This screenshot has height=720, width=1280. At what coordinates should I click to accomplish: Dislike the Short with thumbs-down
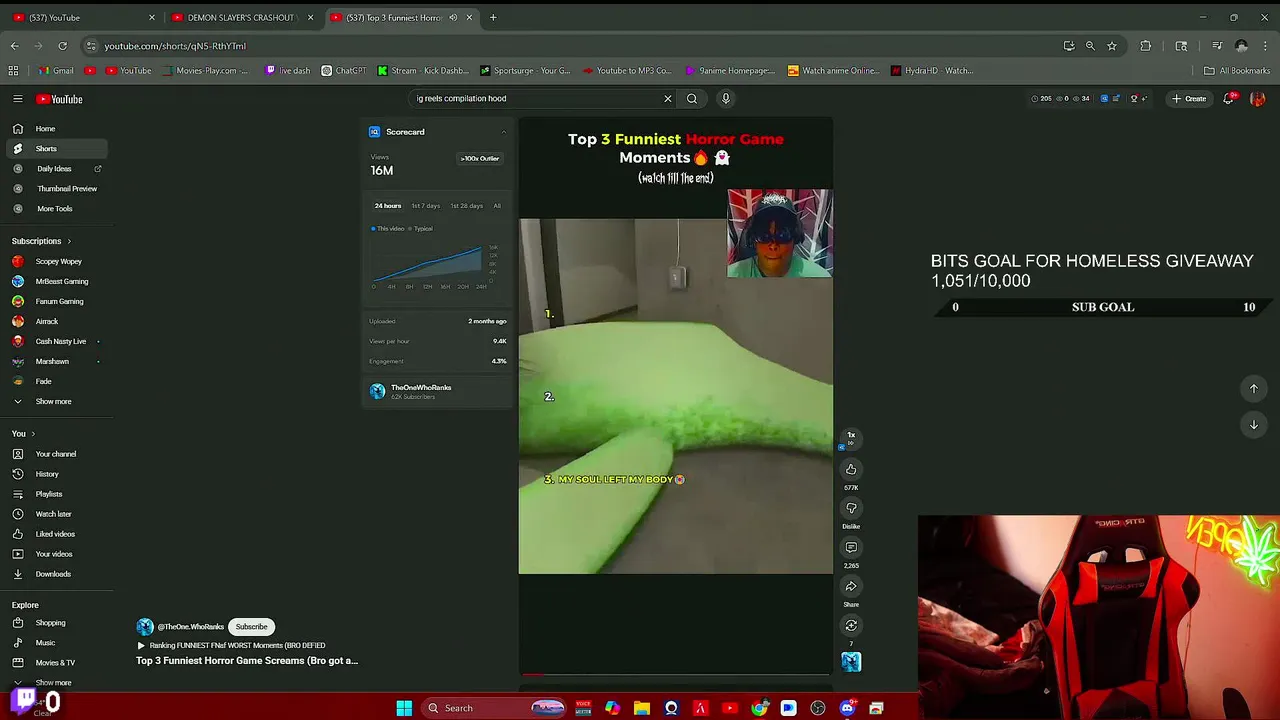851,508
